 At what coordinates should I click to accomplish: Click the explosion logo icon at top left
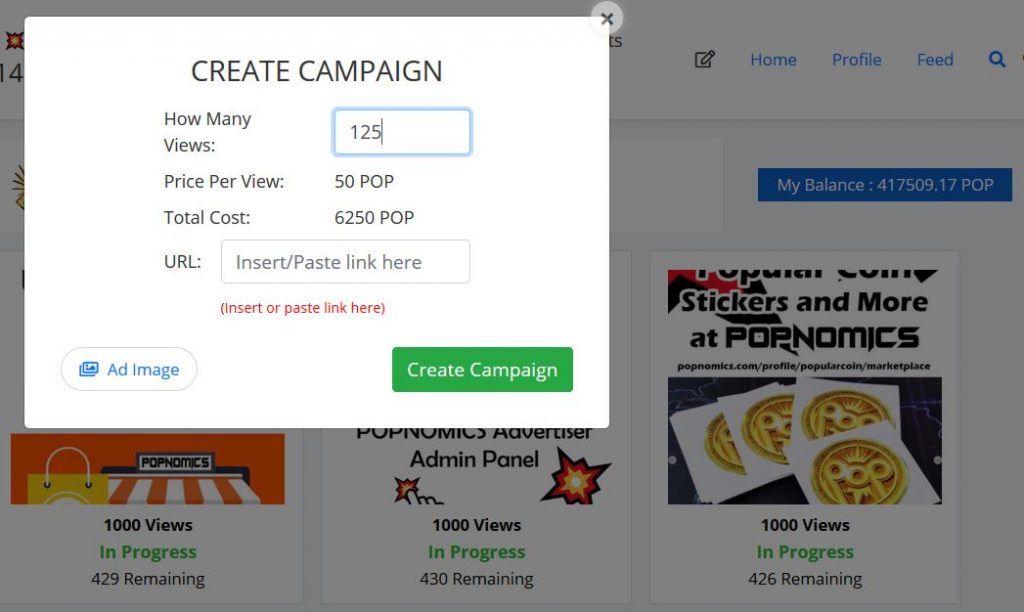click(x=14, y=40)
